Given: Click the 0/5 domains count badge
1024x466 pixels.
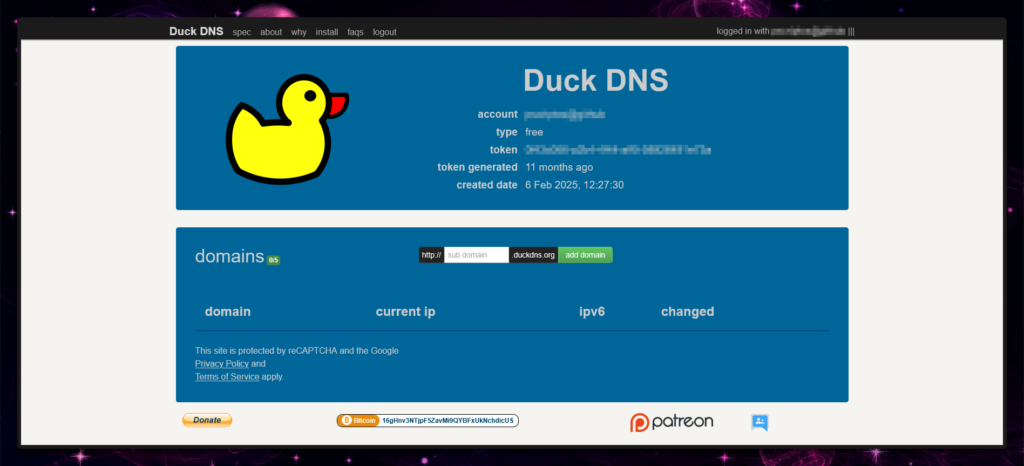Looking at the screenshot, I should (x=273, y=260).
